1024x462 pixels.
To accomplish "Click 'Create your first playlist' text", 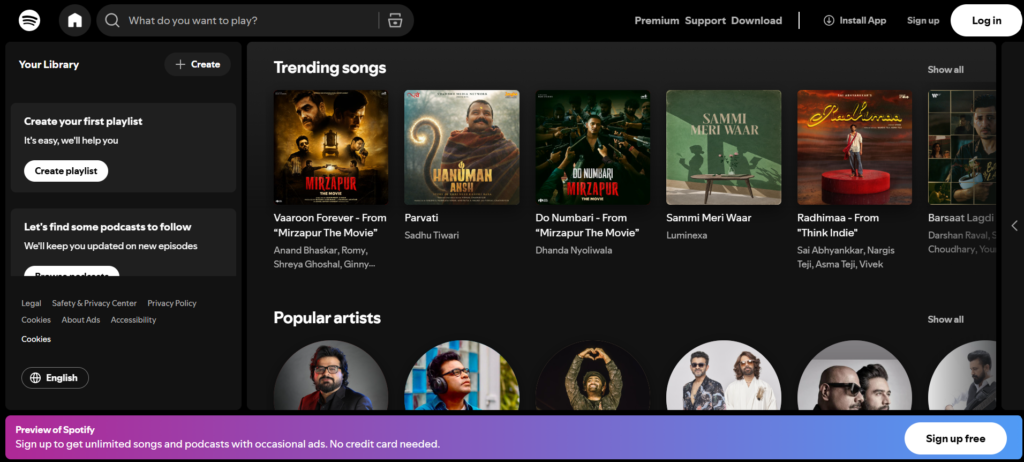I will click(x=83, y=122).
